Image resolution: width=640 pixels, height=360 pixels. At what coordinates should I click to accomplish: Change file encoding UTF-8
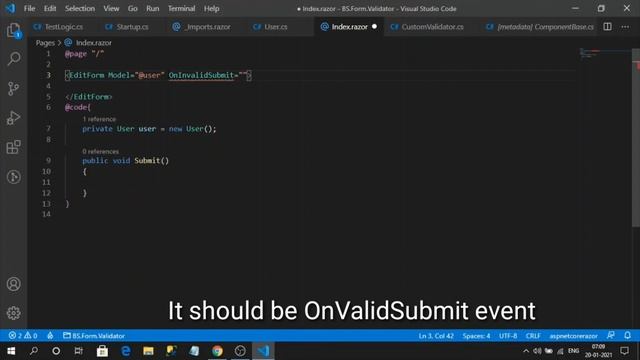tap(508, 336)
